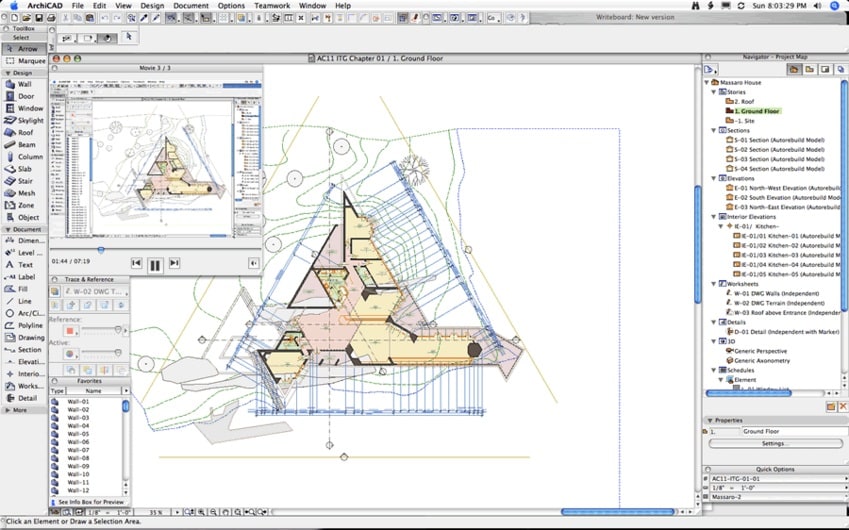
Task: Collapse the Worksheets tree node
Action: coord(714,284)
